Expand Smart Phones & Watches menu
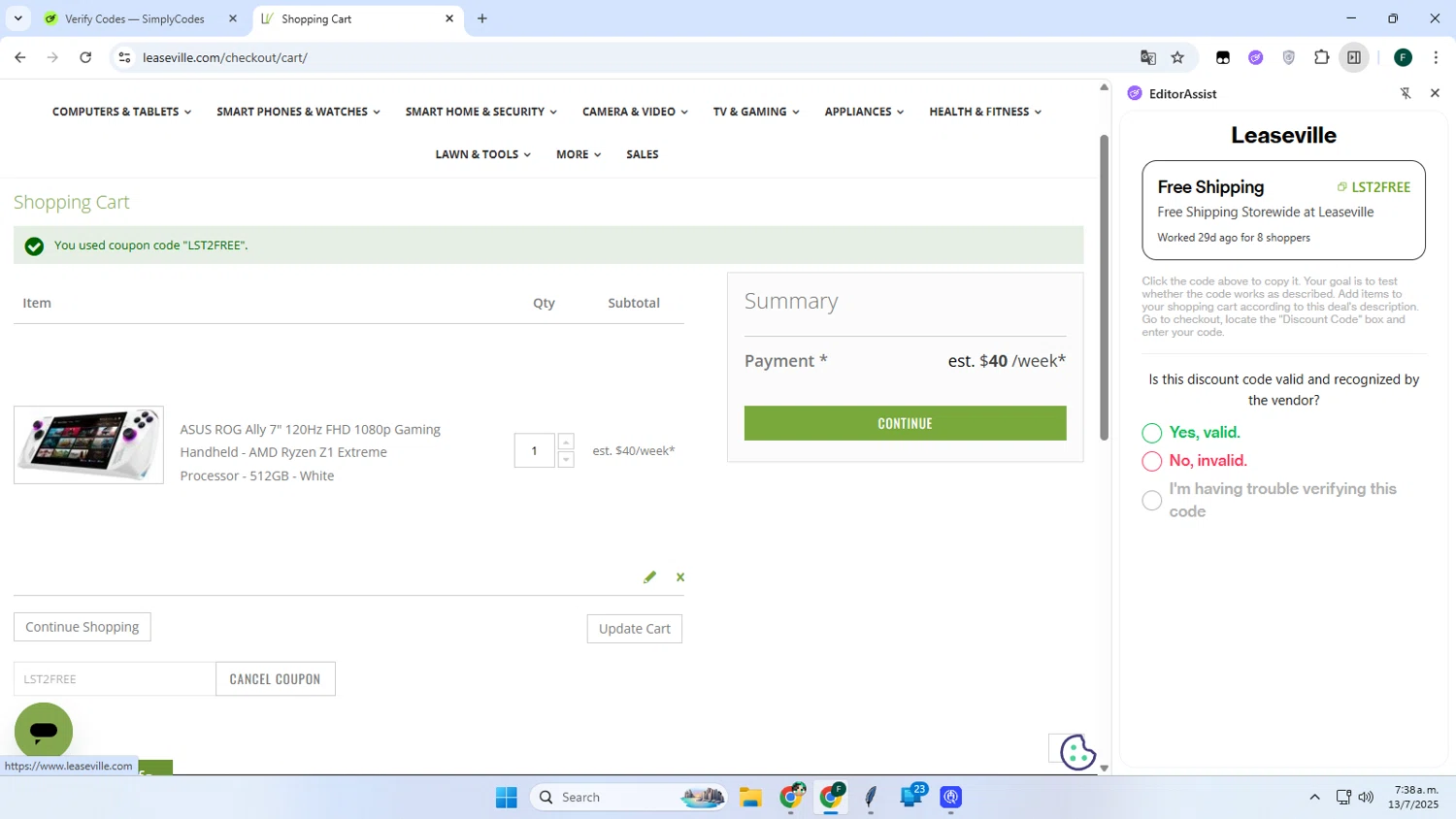Screen dimensions: 1456x819 298,112
